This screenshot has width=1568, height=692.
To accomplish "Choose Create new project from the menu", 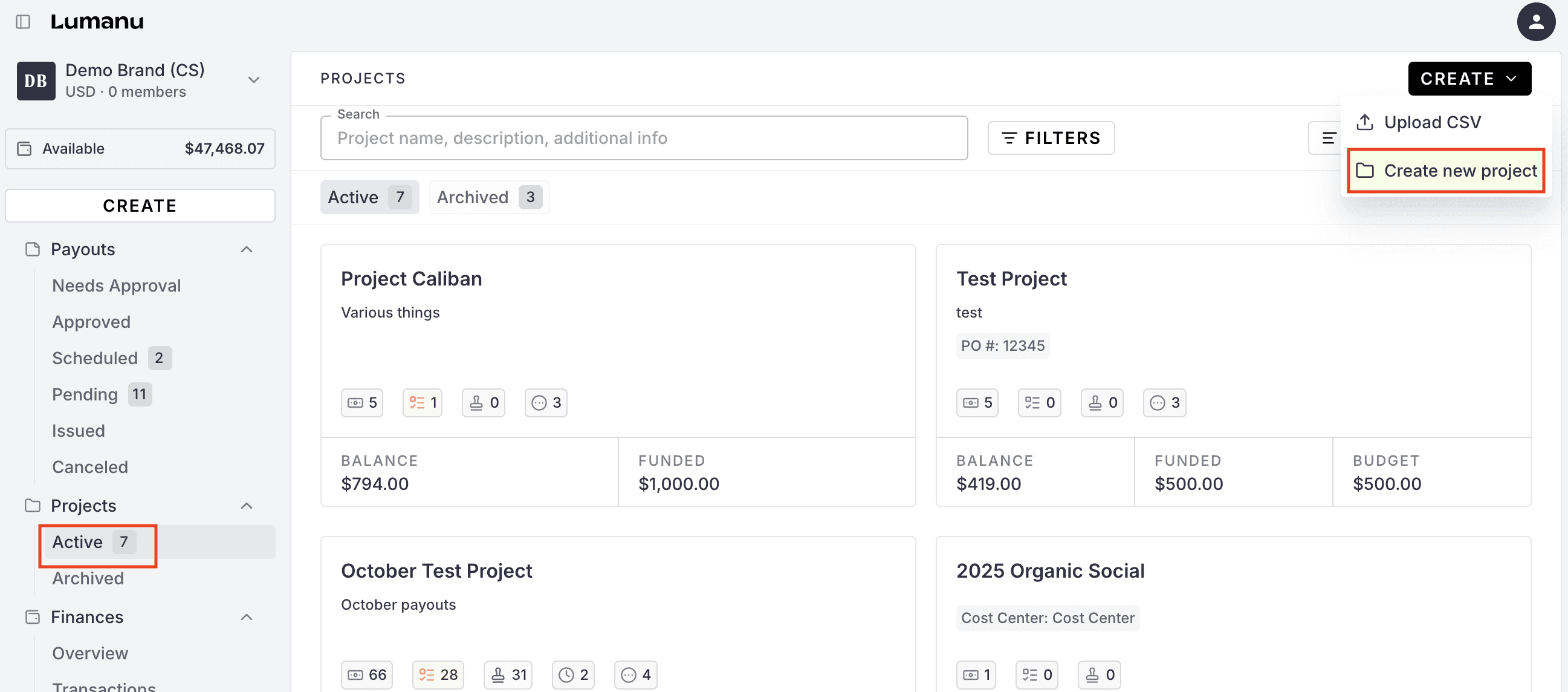I will (x=1447, y=171).
